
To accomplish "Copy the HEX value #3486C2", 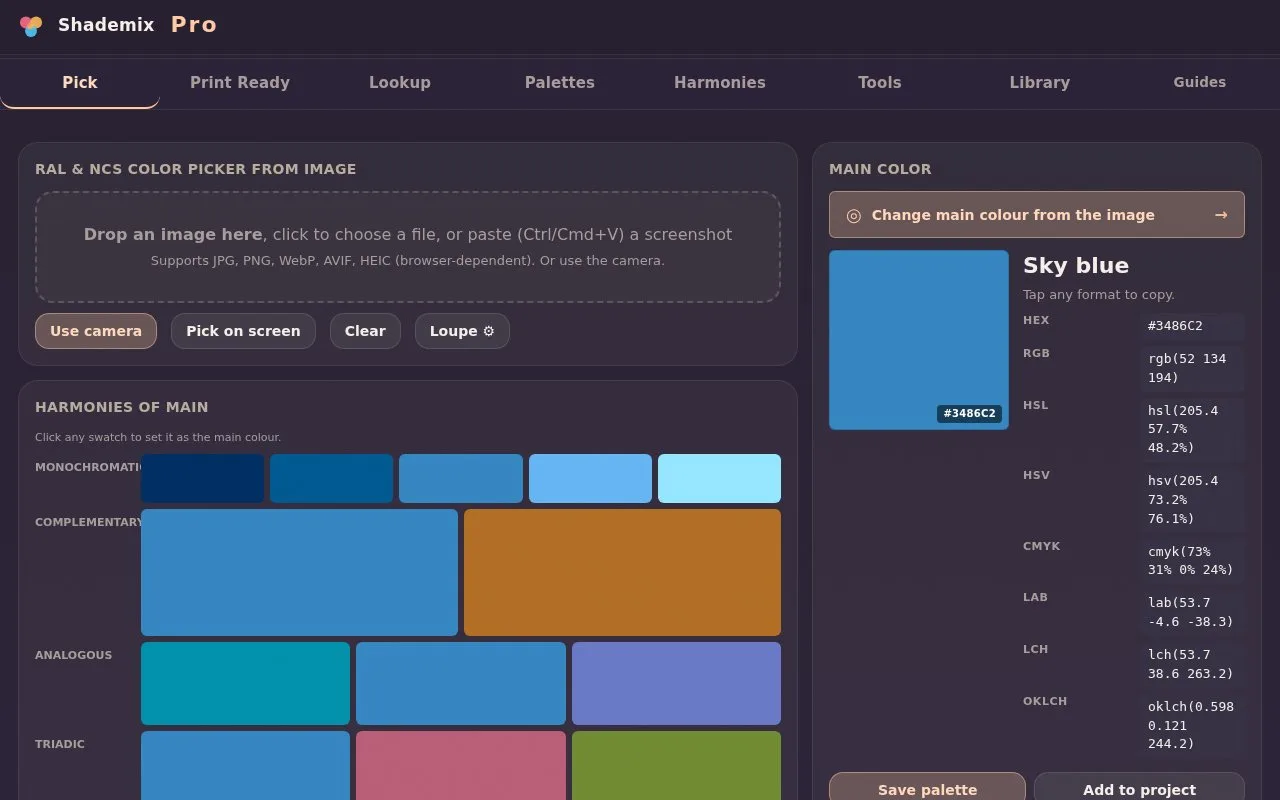I will pyautogui.click(x=1192, y=326).
